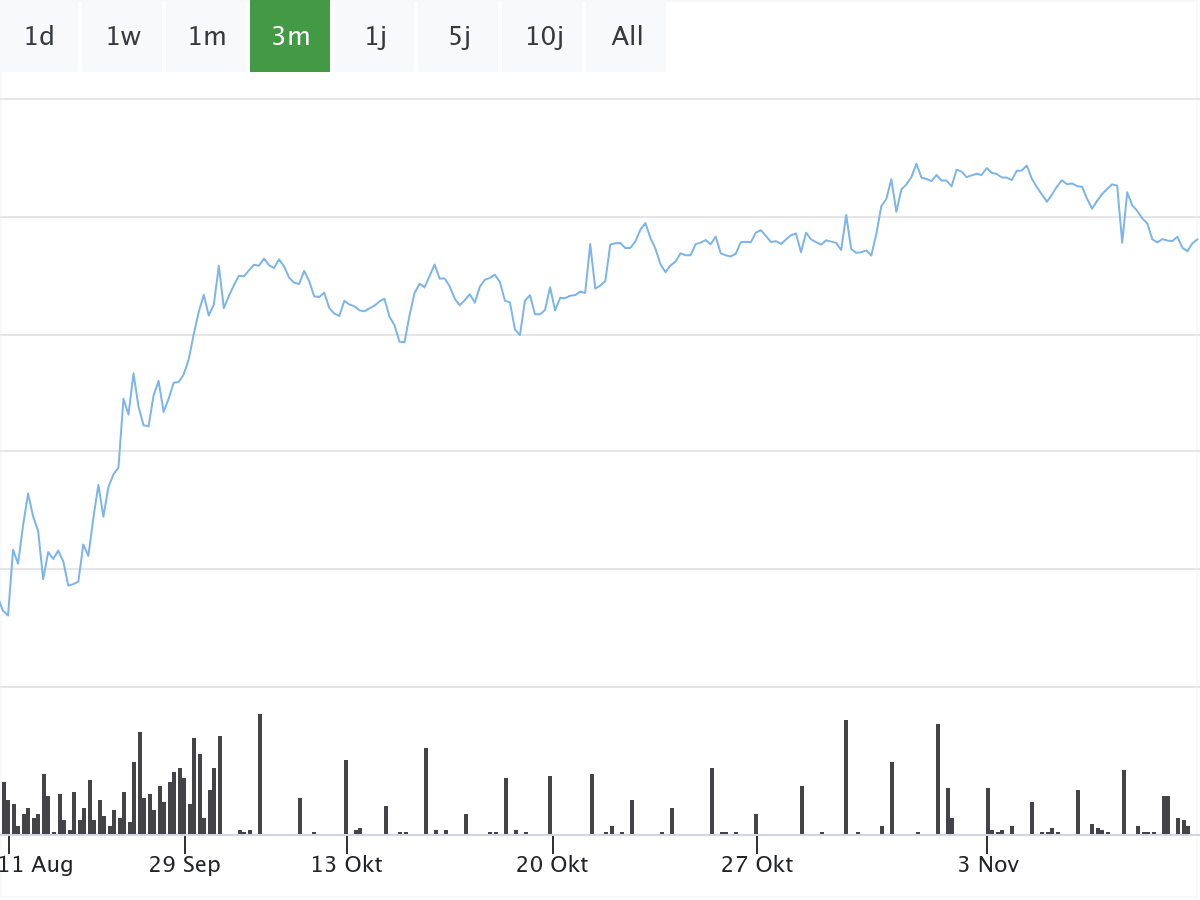This screenshot has height=900, width=1200.
Task: Switch chart to 5j period
Action: tap(459, 37)
